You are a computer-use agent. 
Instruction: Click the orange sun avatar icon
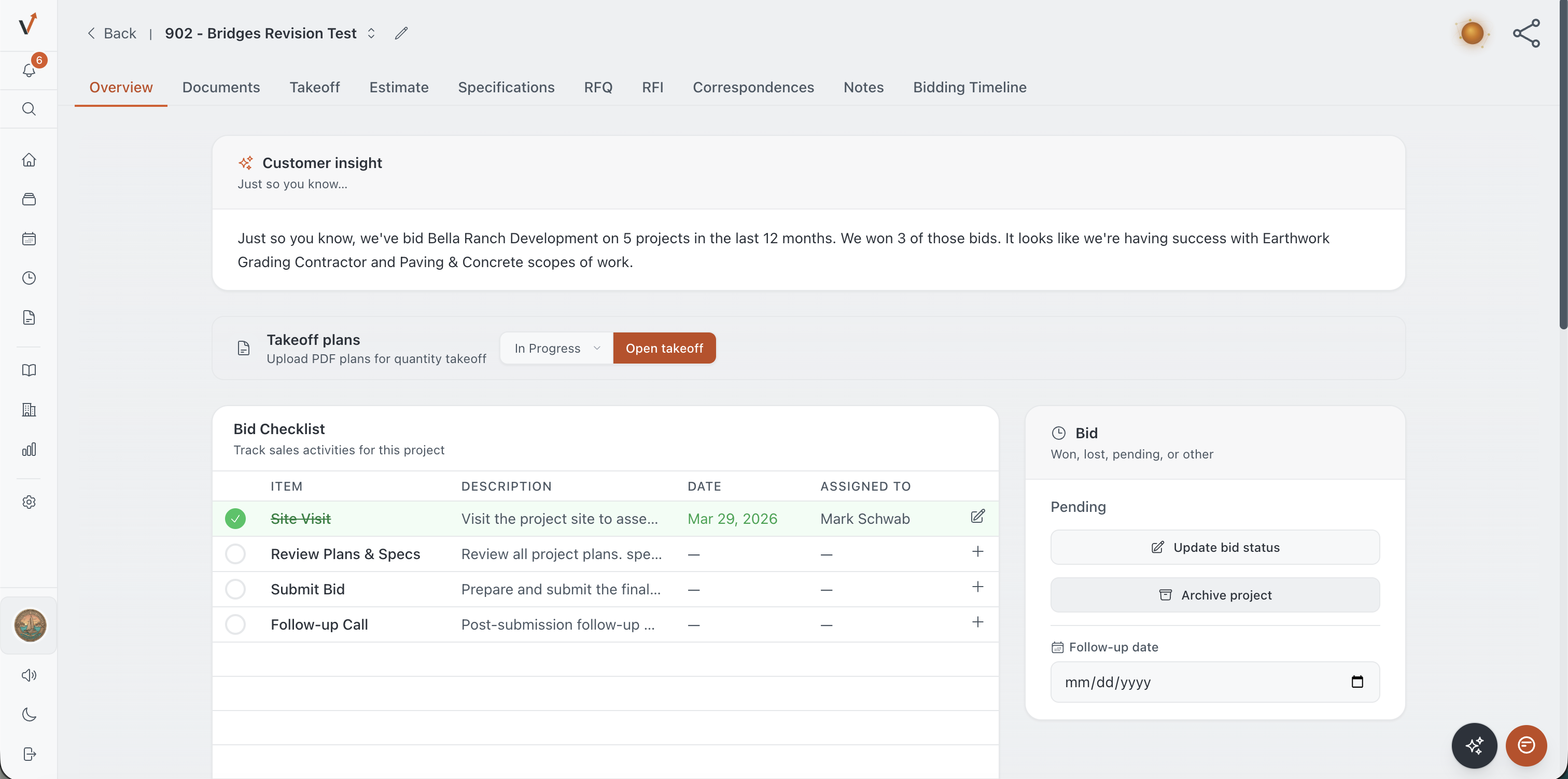1472,33
